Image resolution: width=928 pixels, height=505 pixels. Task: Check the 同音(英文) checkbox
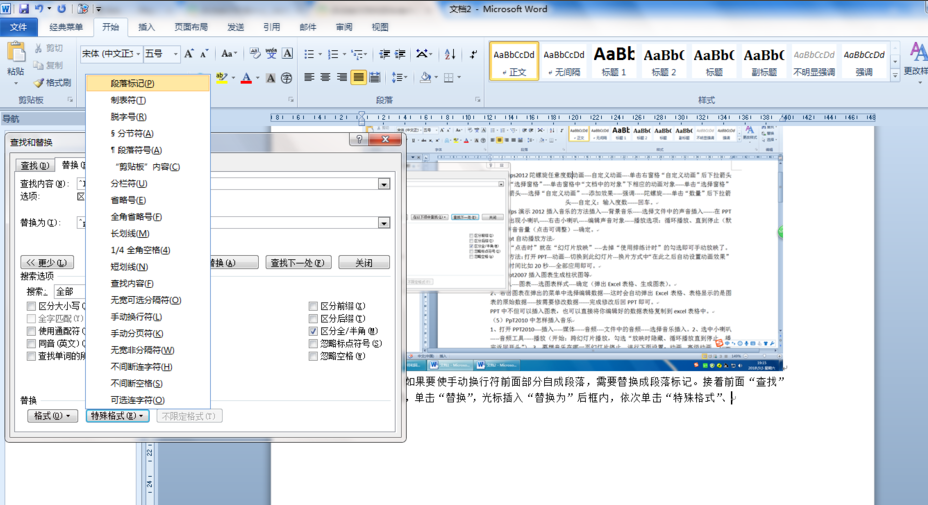31,343
